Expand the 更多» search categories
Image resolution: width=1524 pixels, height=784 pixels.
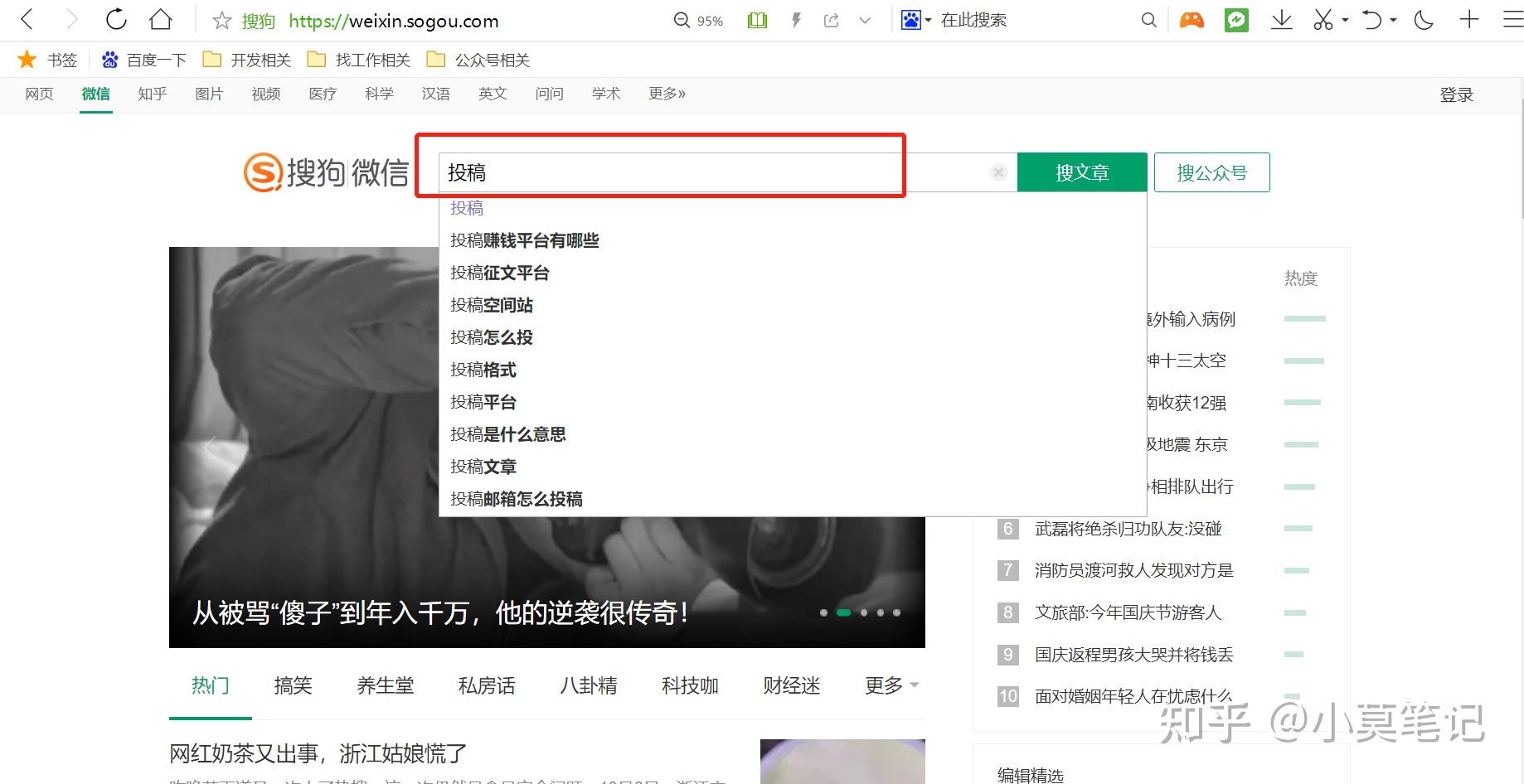pyautogui.click(x=667, y=94)
